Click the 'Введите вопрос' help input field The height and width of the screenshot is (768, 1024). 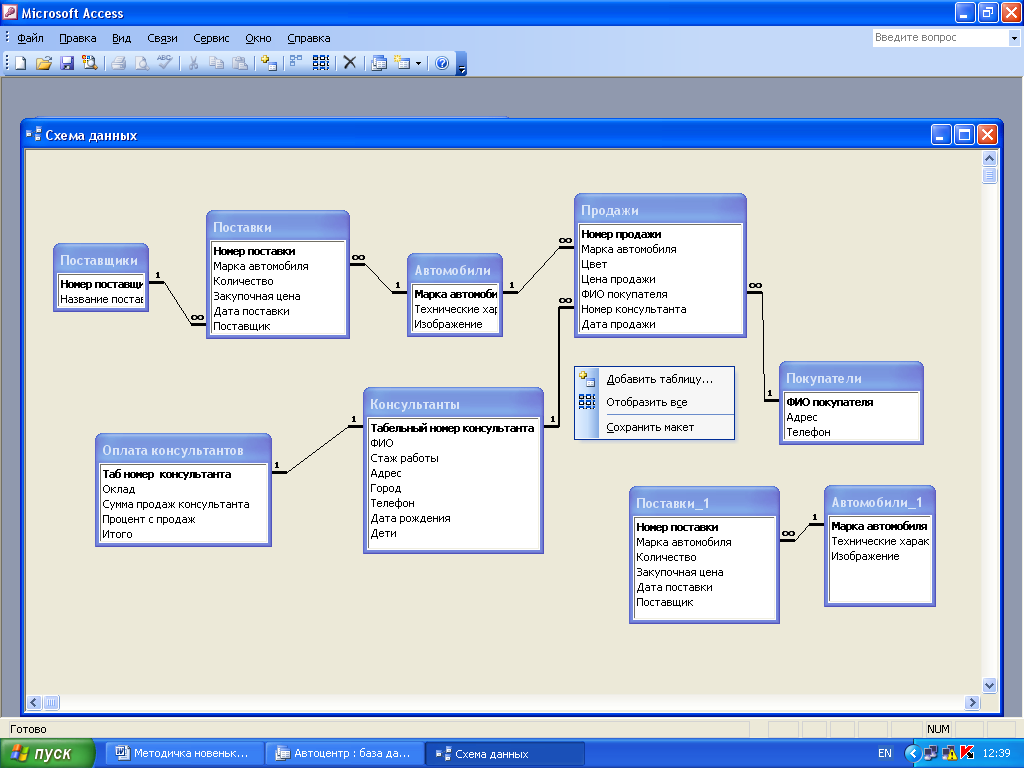tap(940, 38)
